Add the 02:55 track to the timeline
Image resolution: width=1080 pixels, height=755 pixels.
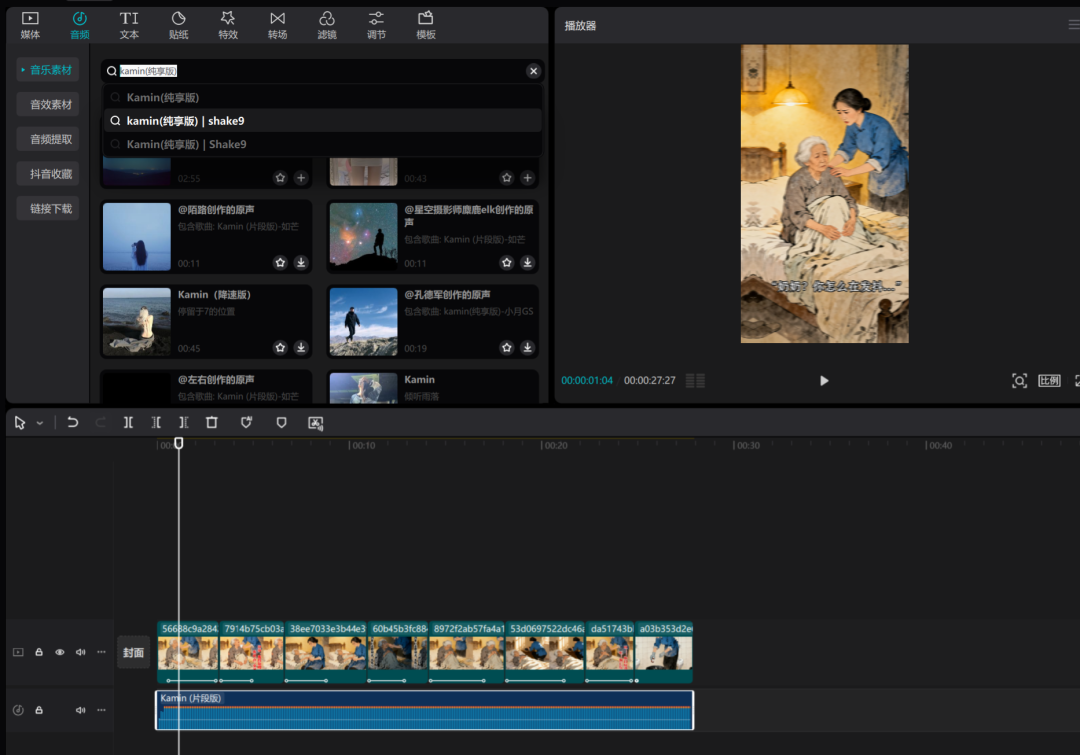tap(301, 178)
